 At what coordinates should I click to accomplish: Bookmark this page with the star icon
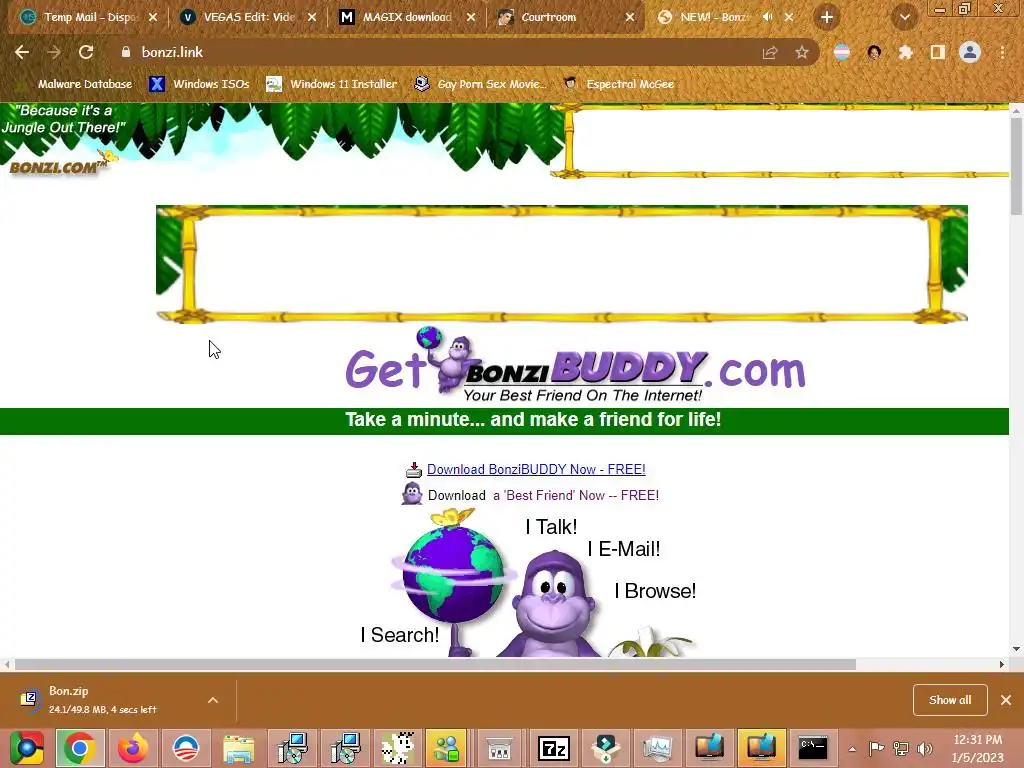tap(802, 52)
